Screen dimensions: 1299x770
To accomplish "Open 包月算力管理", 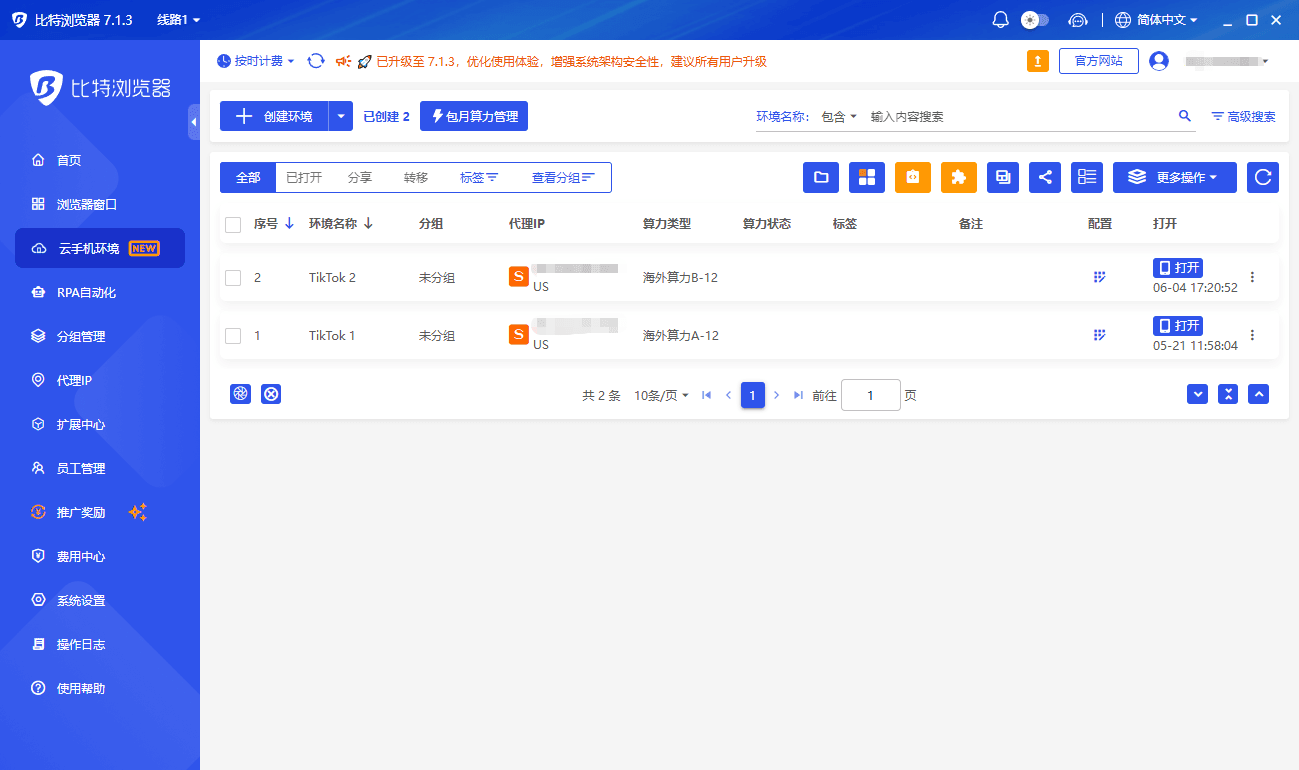I will tap(474, 116).
